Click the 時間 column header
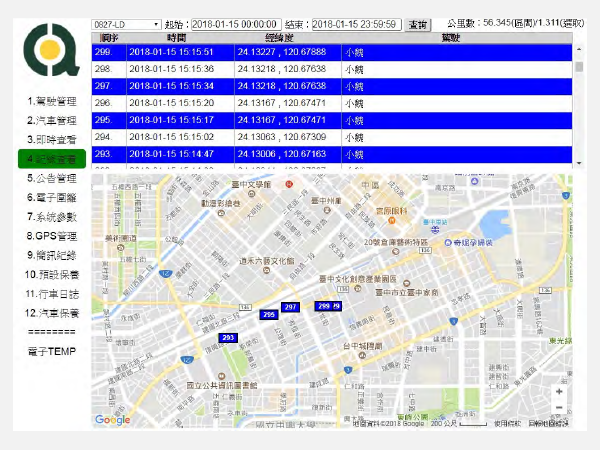The width and height of the screenshot is (600, 450). pyautogui.click(x=176, y=38)
